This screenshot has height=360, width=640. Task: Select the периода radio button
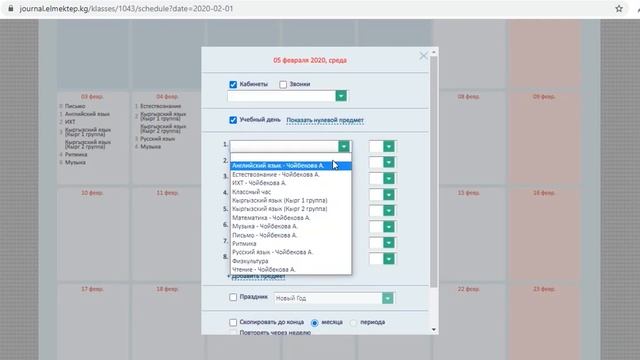(353, 322)
